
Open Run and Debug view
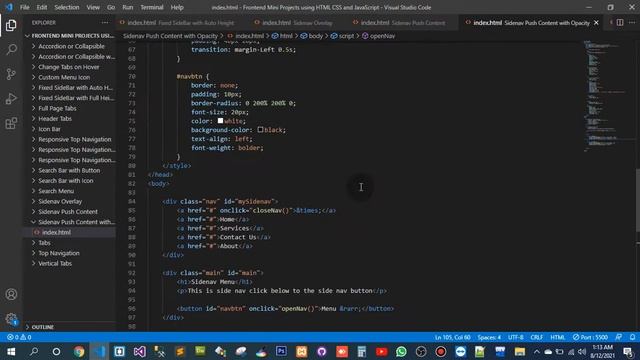coord(11,98)
